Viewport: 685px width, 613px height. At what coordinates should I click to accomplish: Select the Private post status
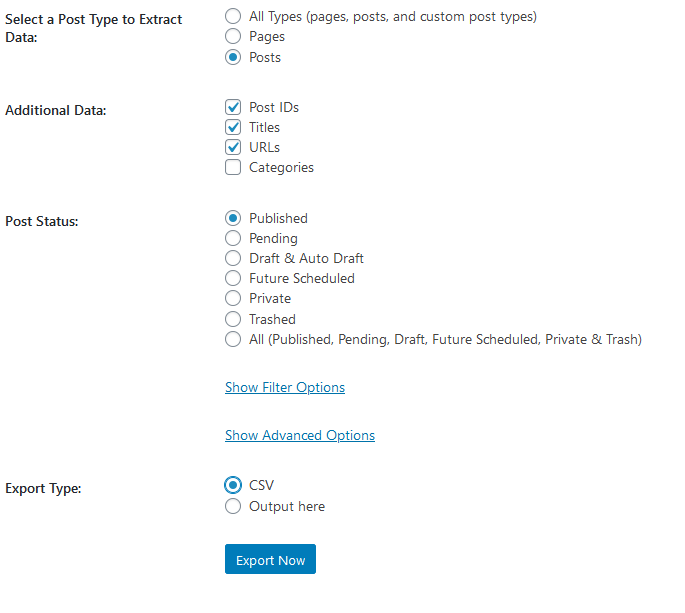[x=233, y=298]
